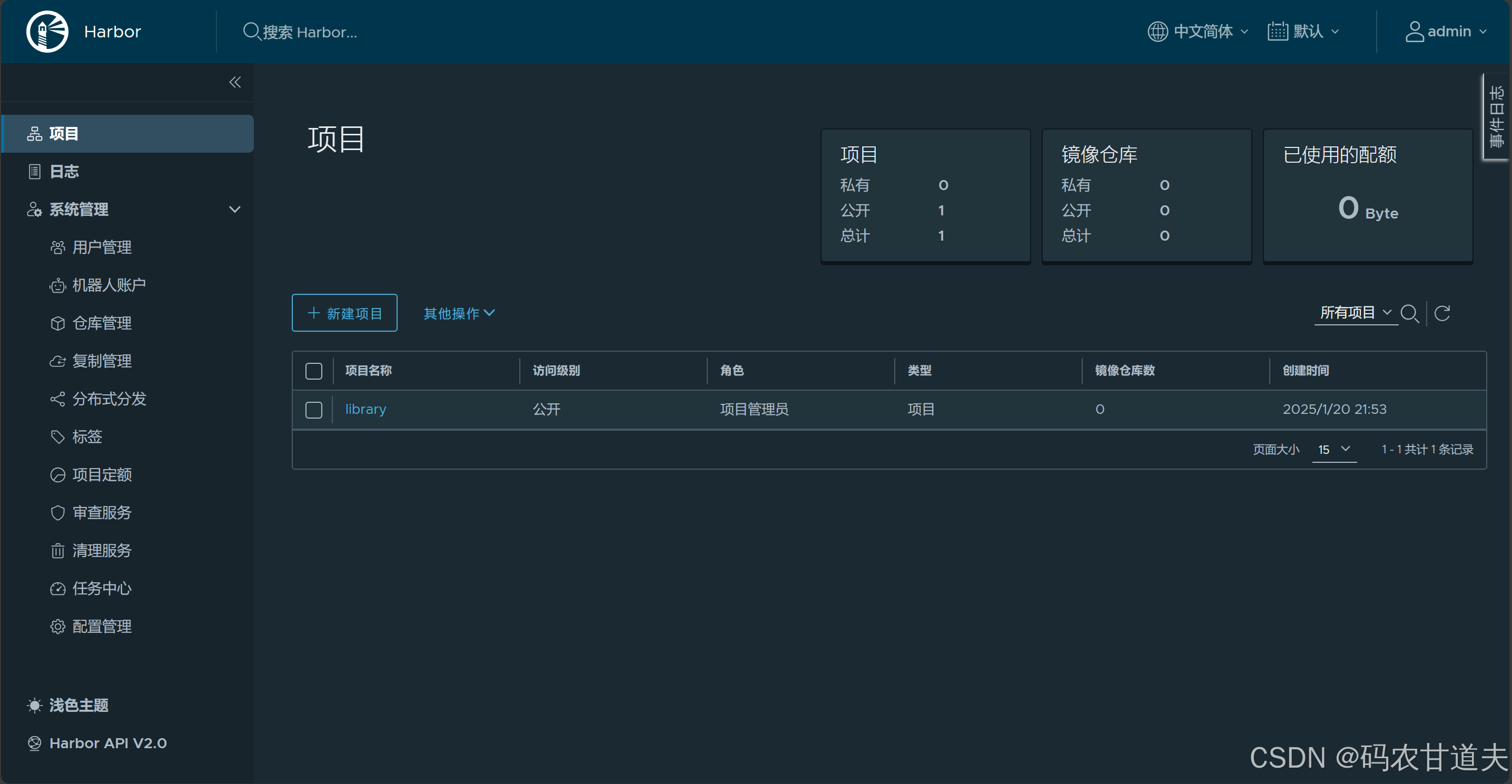Open Garbage Cleanup (清理服务) trash item

click(102, 550)
